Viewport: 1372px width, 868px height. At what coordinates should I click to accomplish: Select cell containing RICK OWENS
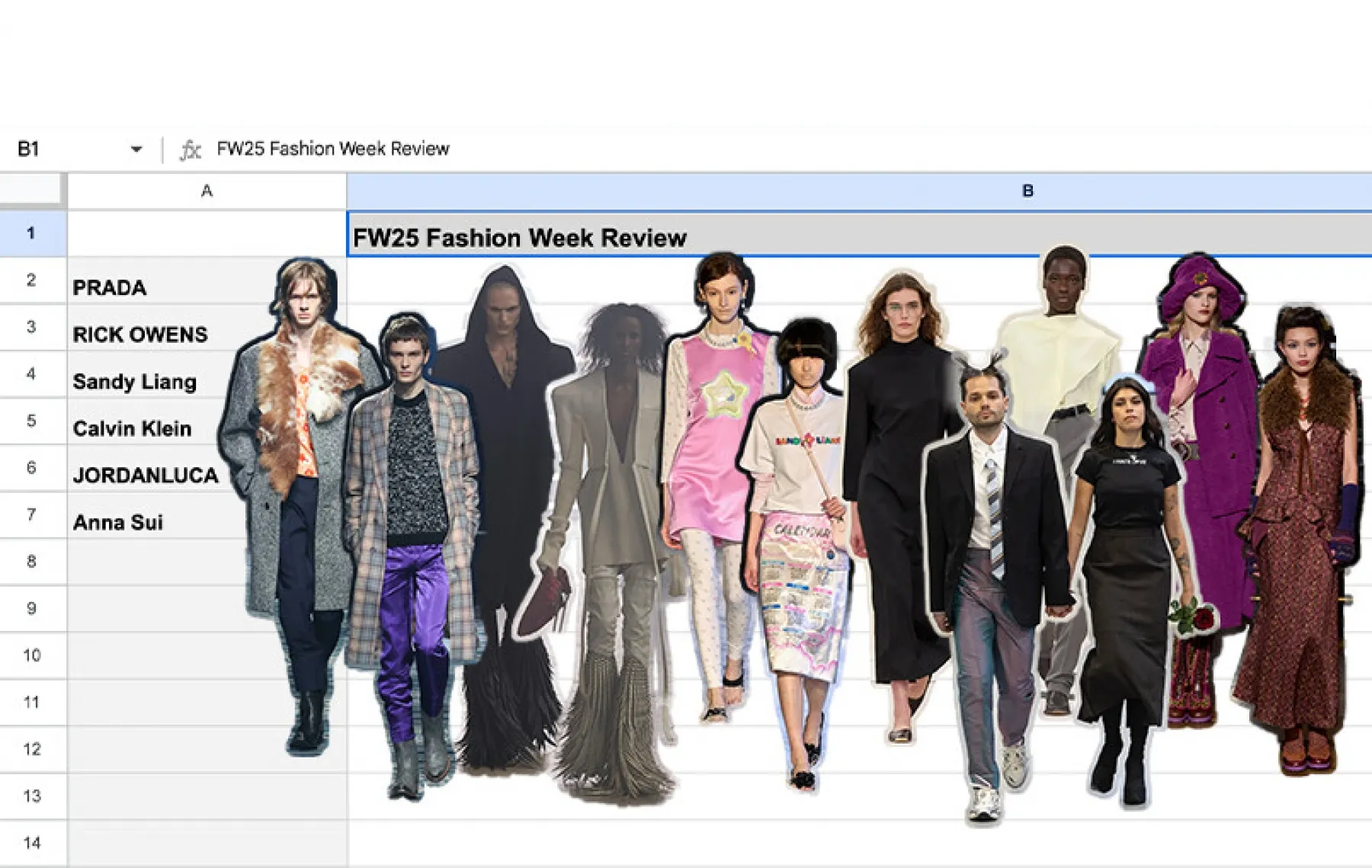click(207, 328)
